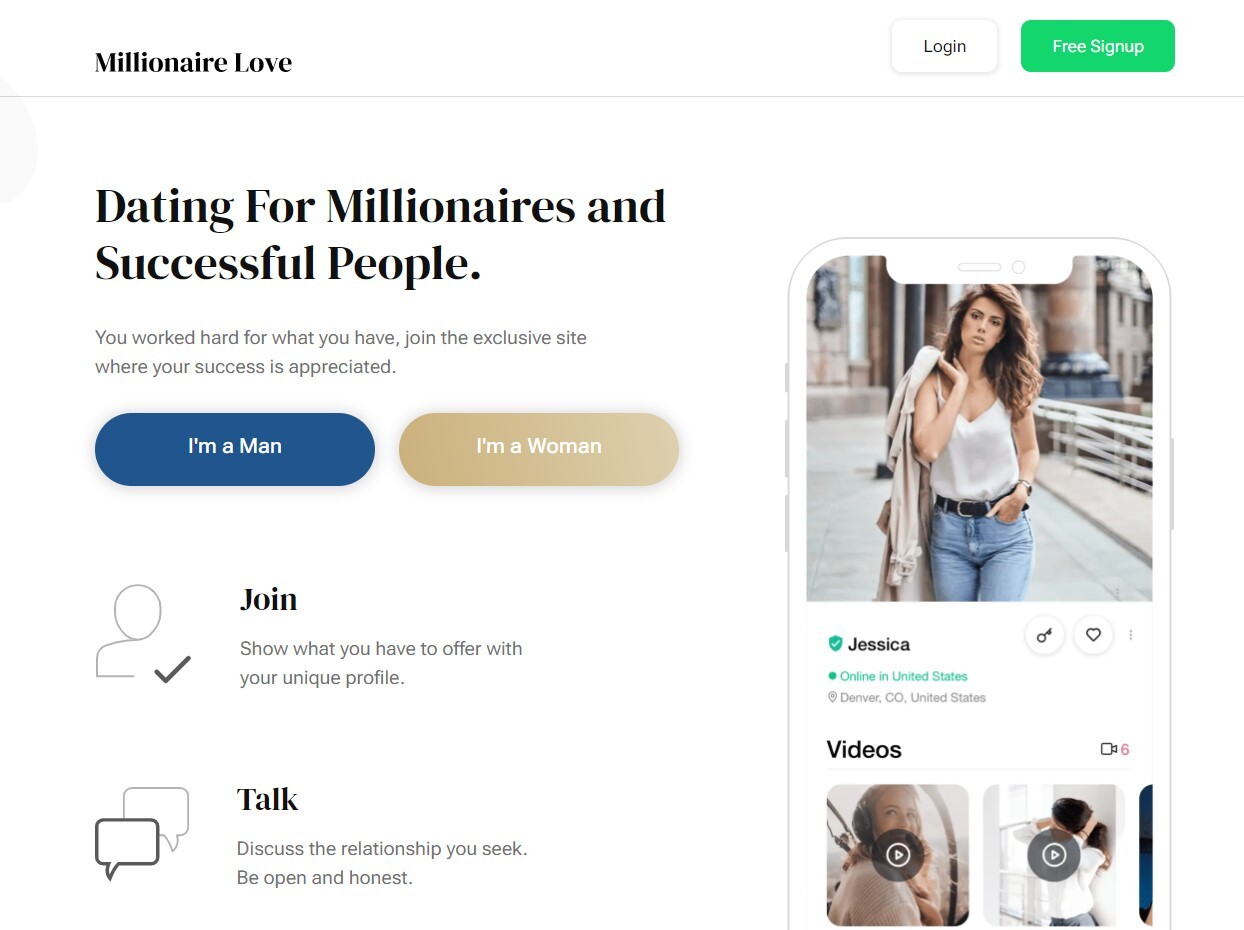Play the second video with couple hugging
1244x930 pixels.
[1053, 855]
